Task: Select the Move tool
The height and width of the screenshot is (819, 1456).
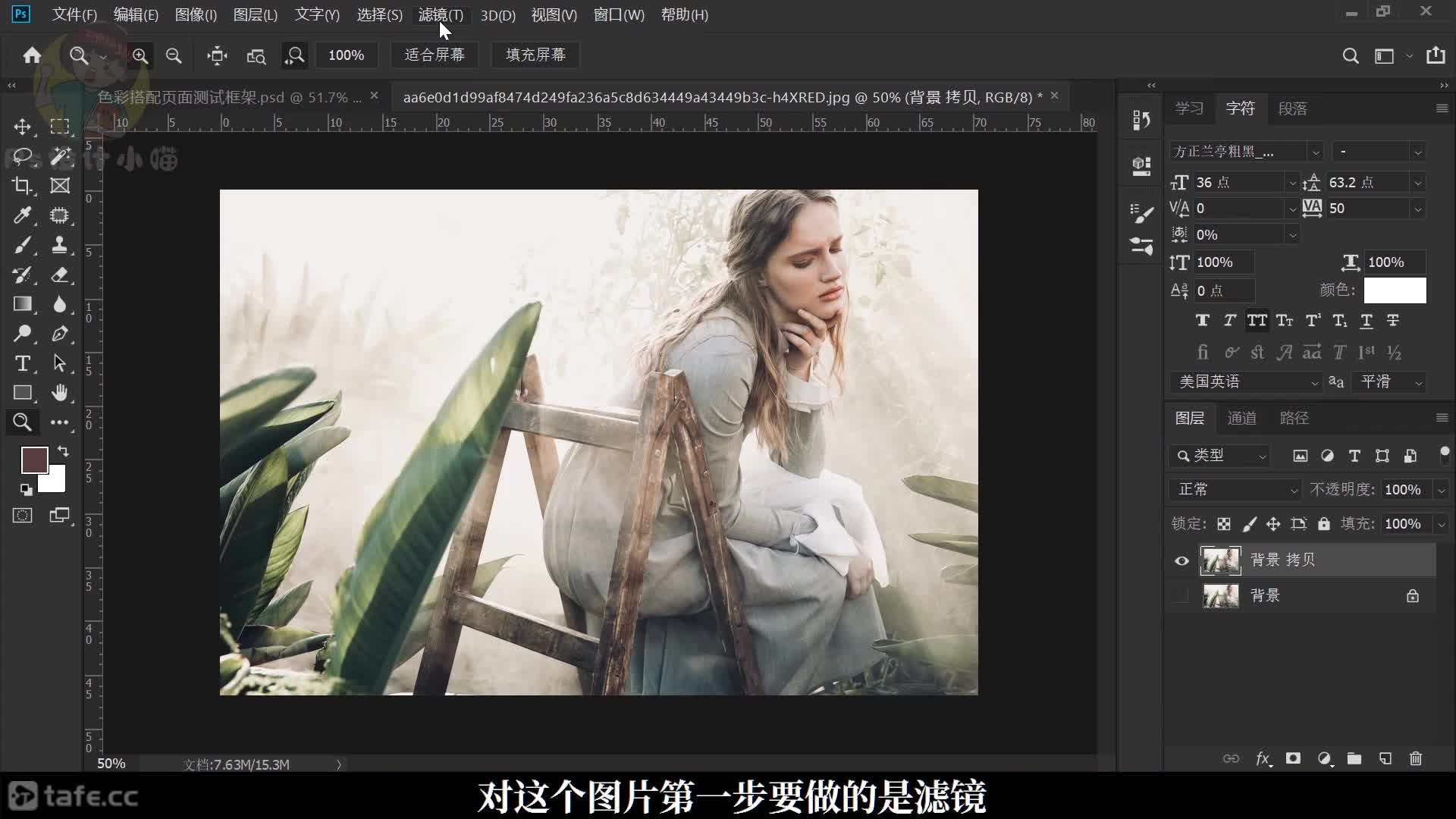Action: click(22, 127)
